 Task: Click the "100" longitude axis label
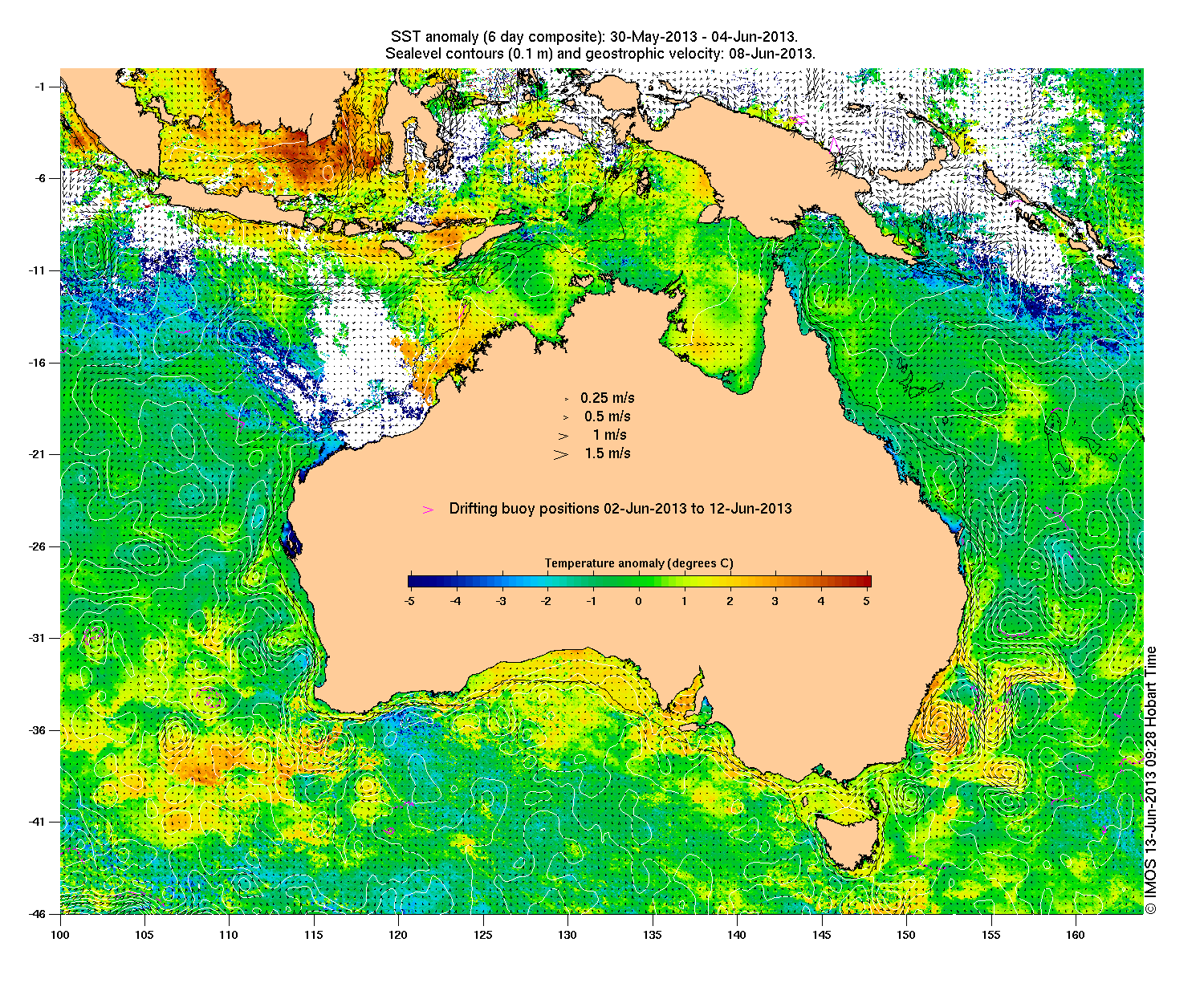(x=60, y=935)
